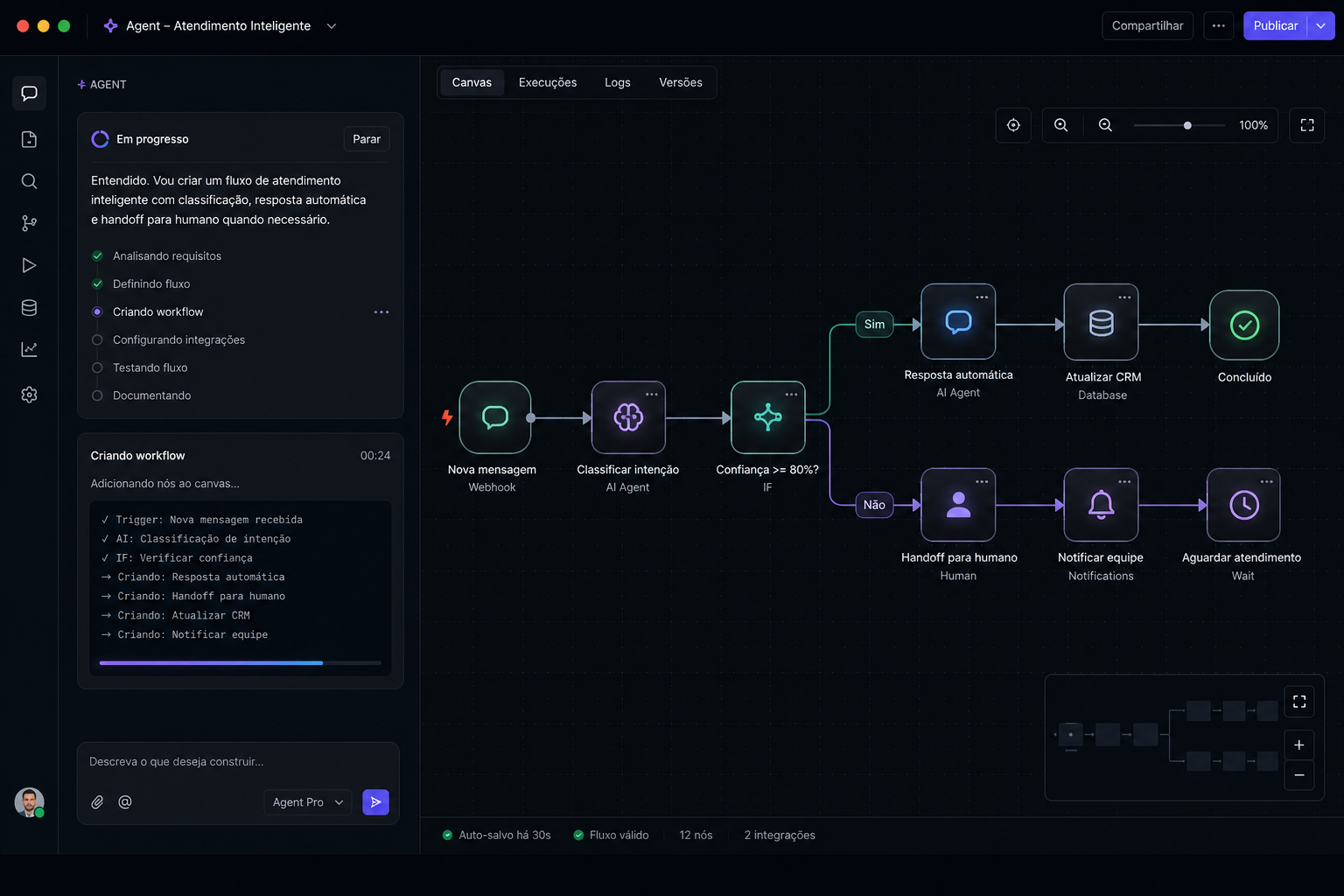Select the Confiança >= 80% IF node
Viewport: 1344px width, 896px height.
(x=768, y=417)
